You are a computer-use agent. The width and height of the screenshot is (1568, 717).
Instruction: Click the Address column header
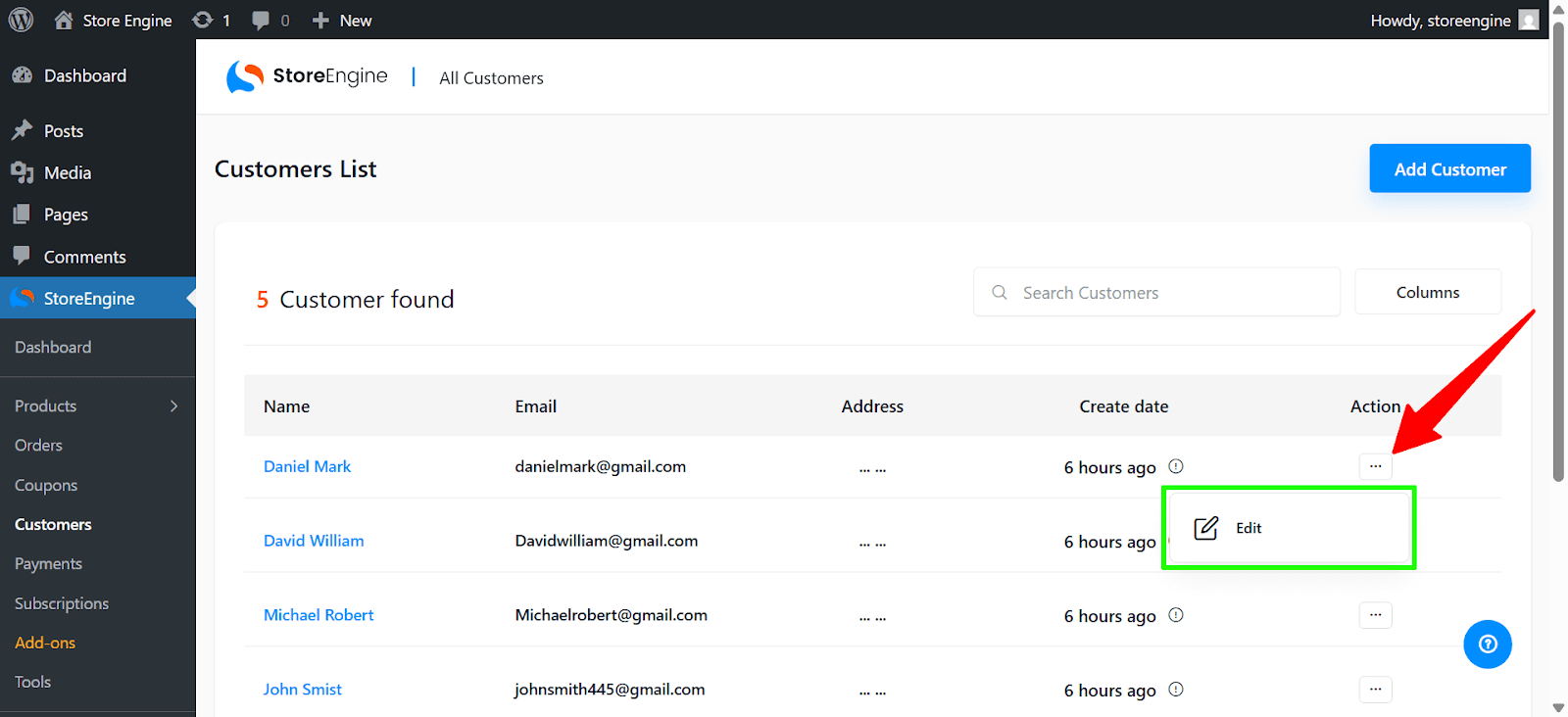coord(872,406)
